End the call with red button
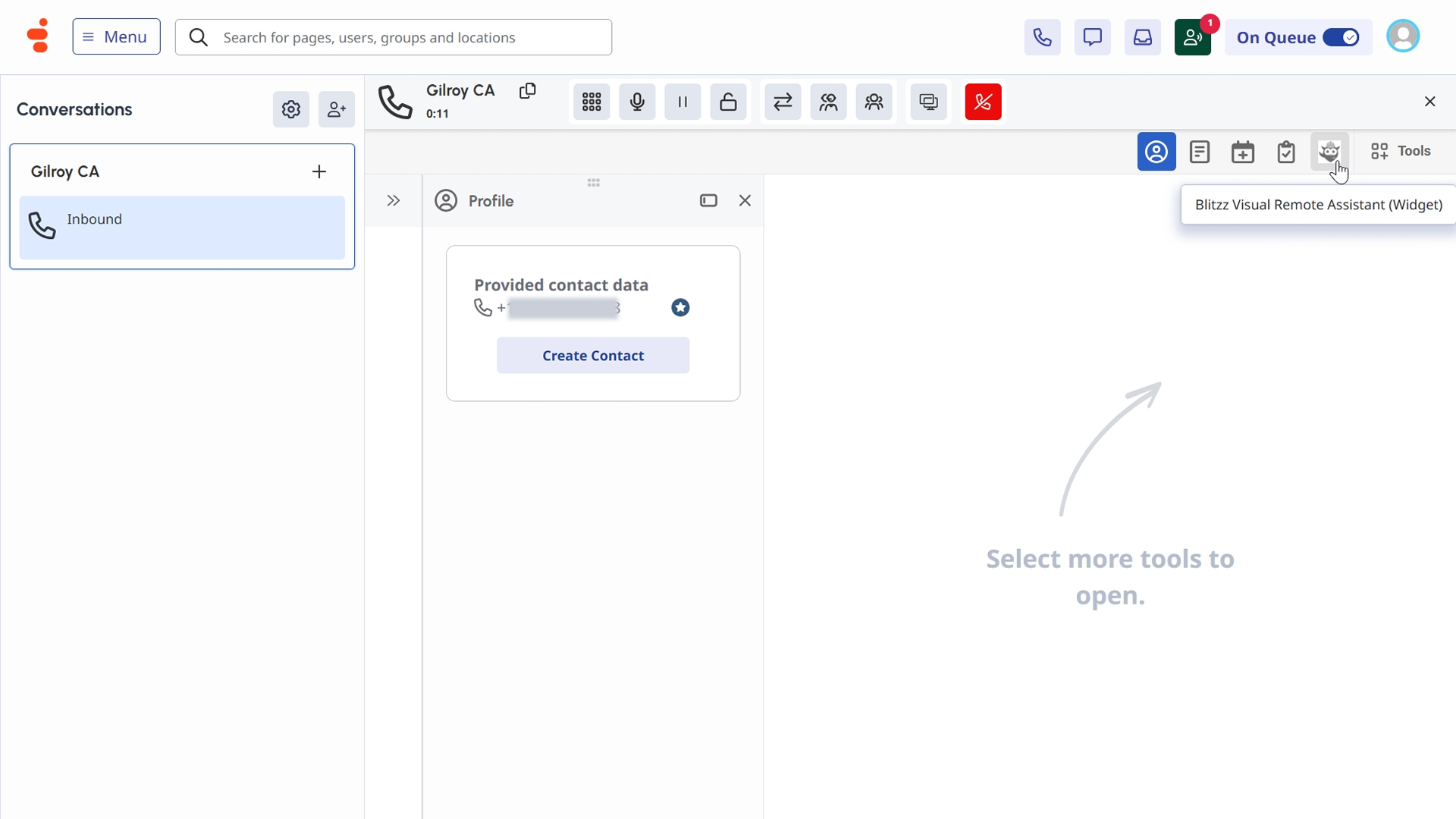1456x819 pixels. click(x=983, y=102)
